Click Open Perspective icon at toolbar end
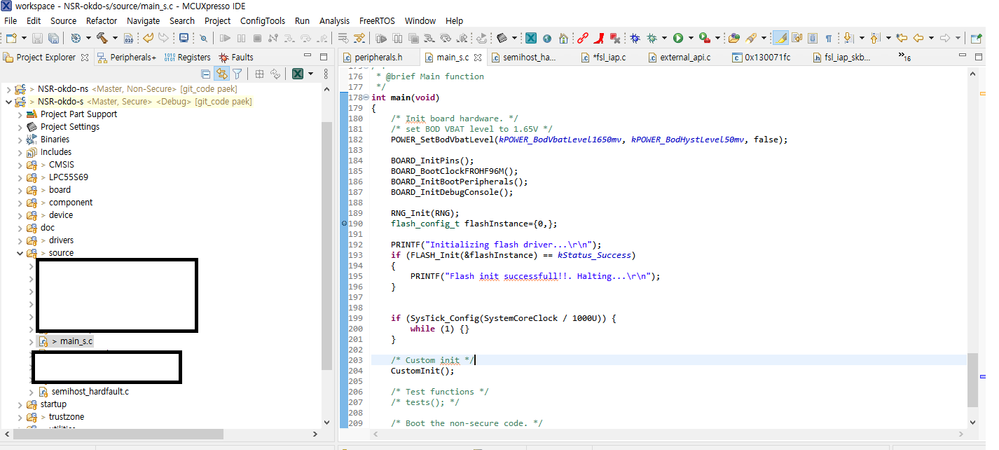The image size is (999, 450). 976,38
